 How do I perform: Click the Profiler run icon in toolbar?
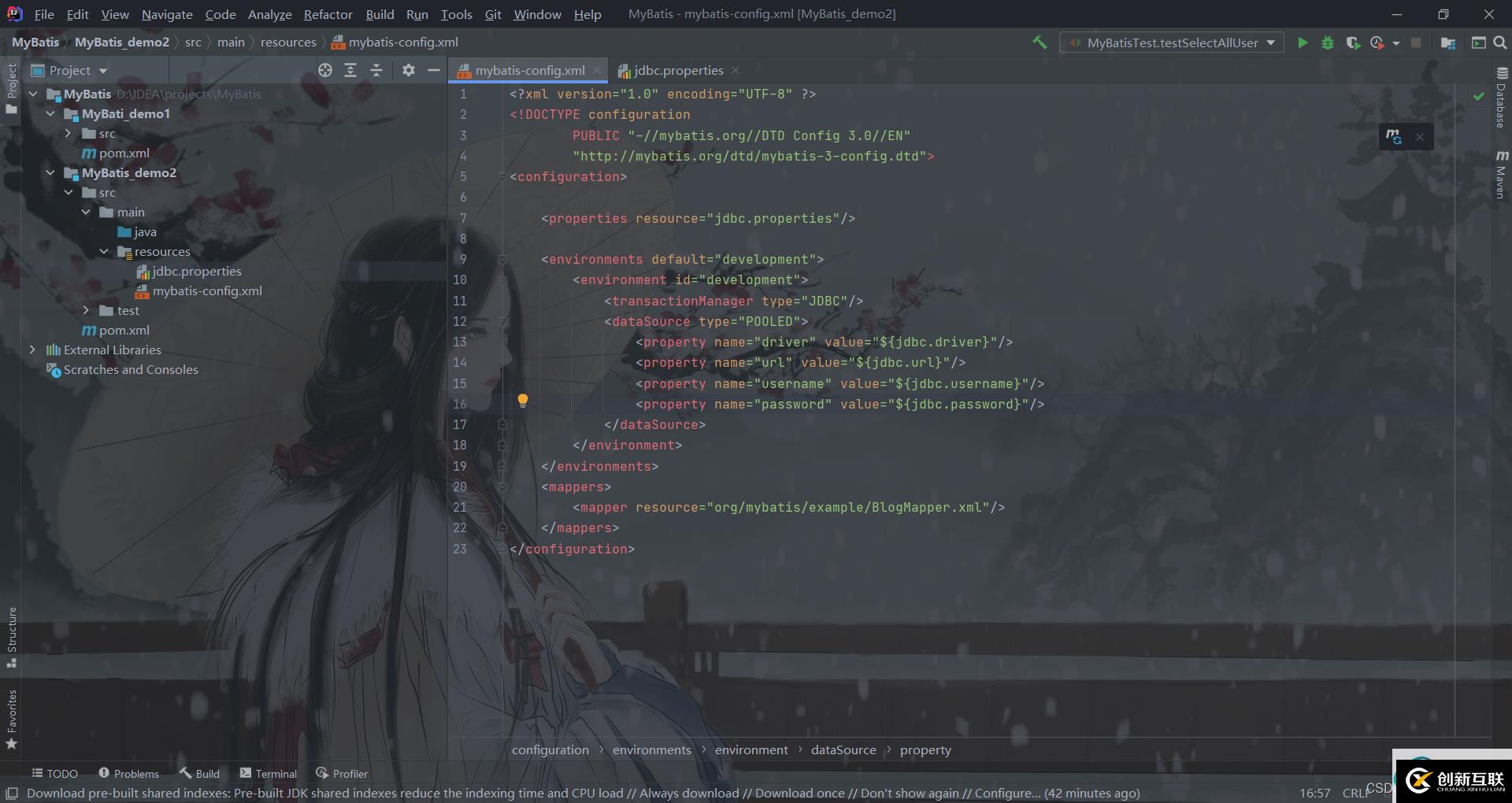point(1377,43)
